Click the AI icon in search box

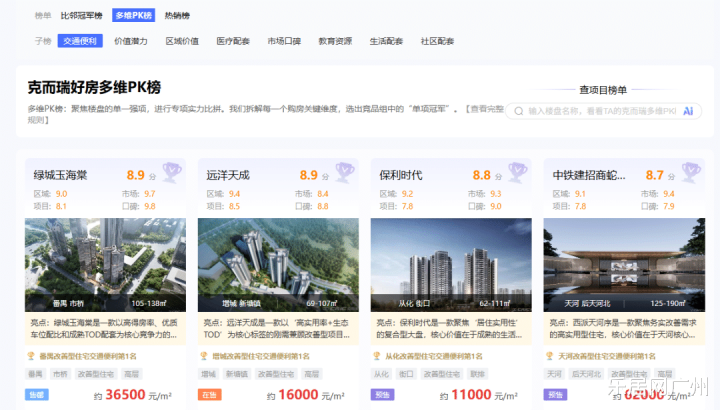click(x=688, y=112)
